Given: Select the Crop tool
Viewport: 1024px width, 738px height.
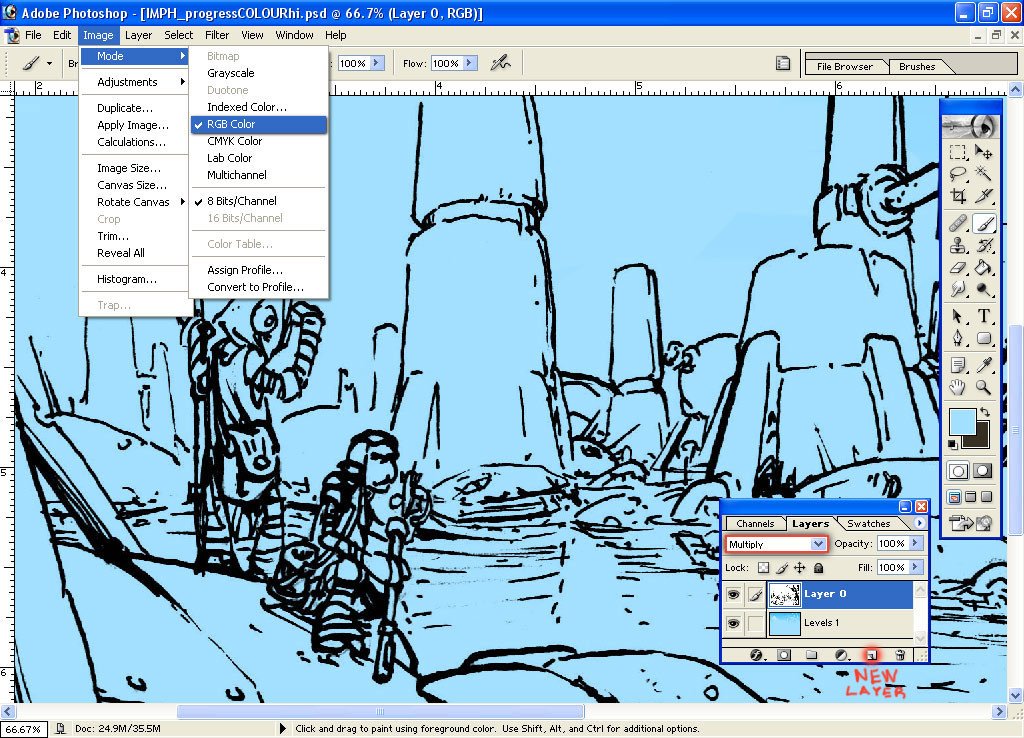Looking at the screenshot, I should (958, 195).
